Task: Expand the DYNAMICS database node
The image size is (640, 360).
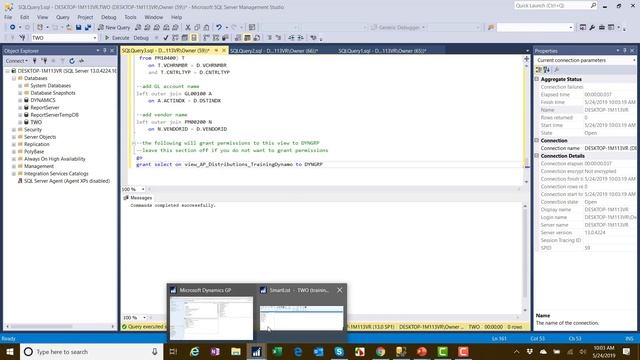Action: (20, 100)
